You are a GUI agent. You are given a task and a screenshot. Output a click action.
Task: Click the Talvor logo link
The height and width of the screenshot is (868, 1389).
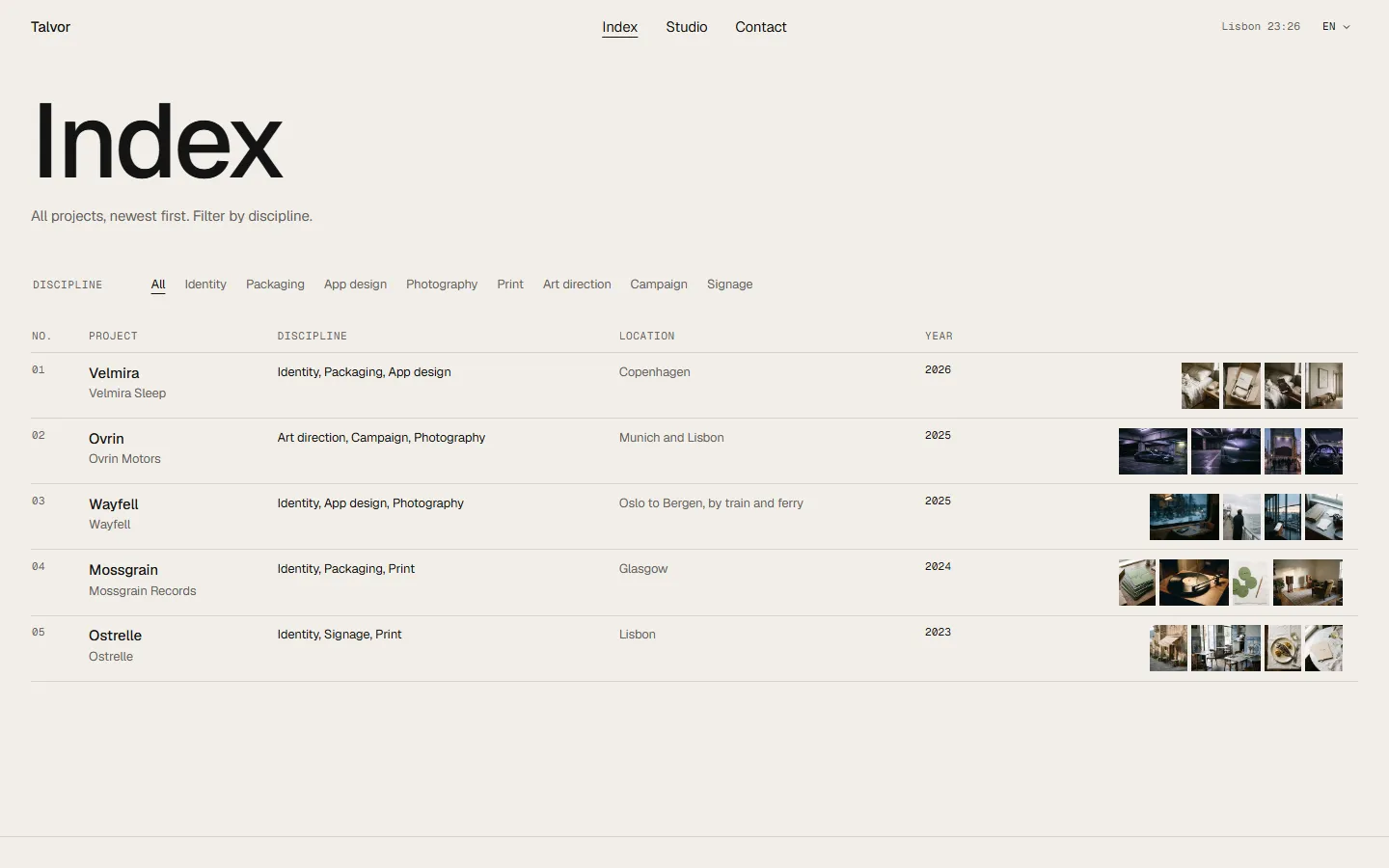click(x=50, y=27)
